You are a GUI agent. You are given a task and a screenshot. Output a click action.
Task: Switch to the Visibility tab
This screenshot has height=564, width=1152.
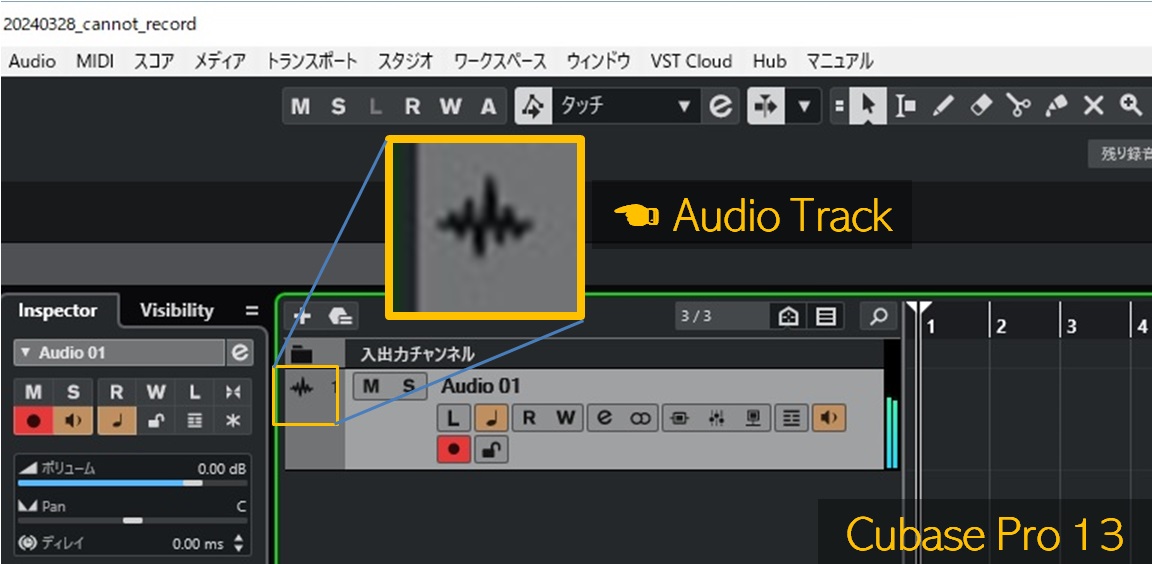click(x=176, y=311)
